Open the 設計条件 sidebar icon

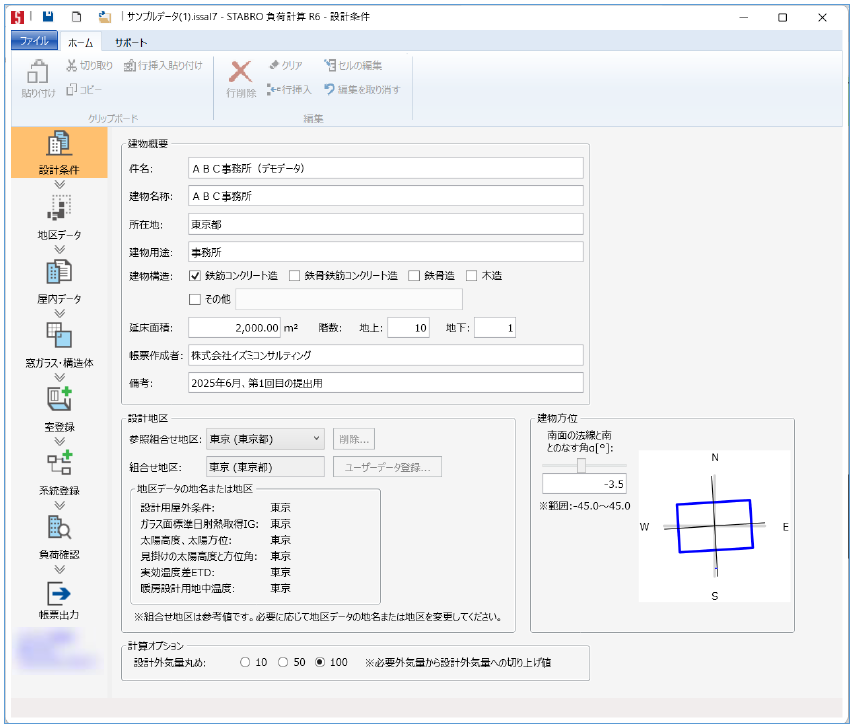pos(59,151)
